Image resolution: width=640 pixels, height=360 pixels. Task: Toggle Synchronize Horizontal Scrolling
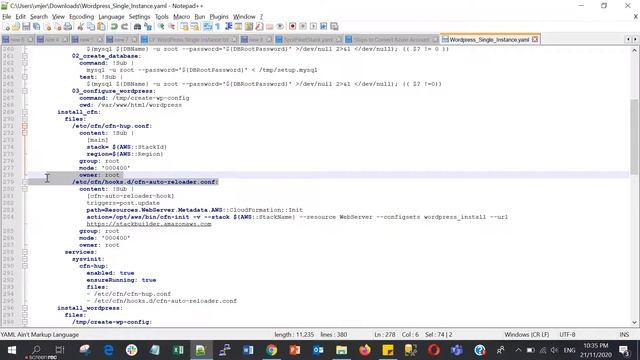pos(195,27)
